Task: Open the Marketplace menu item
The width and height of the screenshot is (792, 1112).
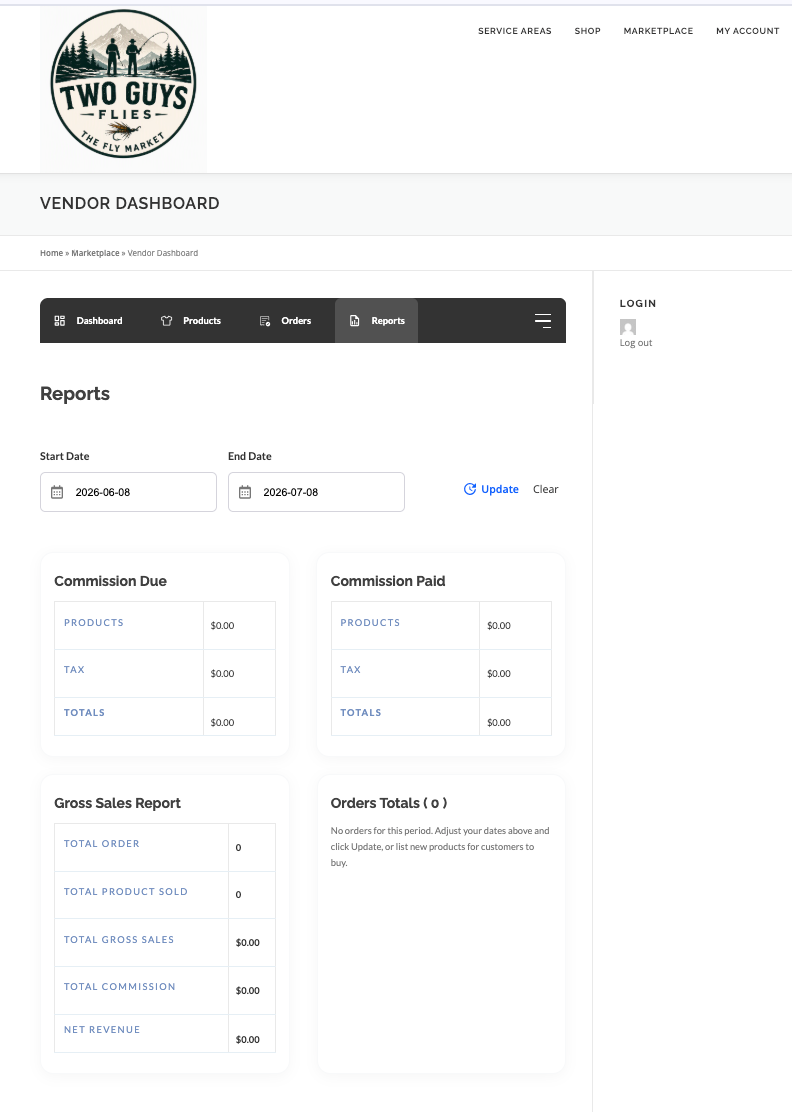Action: click(x=658, y=31)
